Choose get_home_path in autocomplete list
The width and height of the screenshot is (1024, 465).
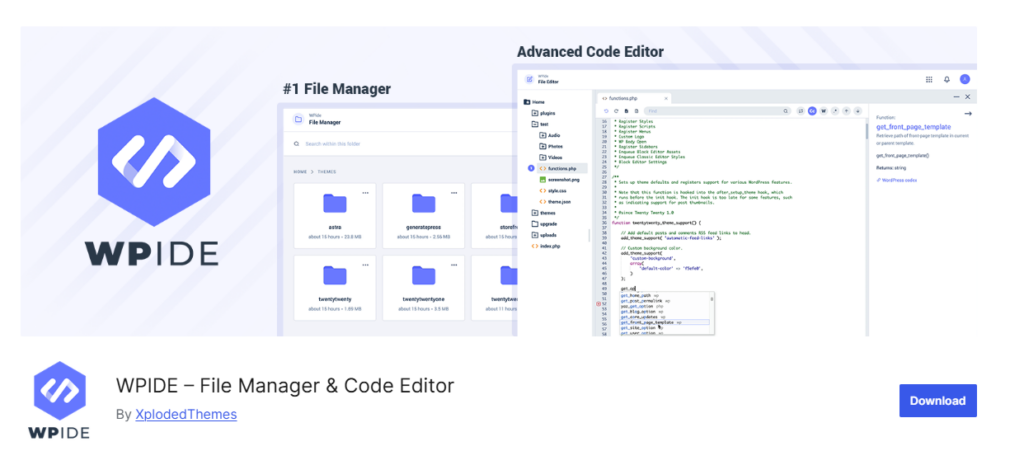pyautogui.click(x=666, y=296)
